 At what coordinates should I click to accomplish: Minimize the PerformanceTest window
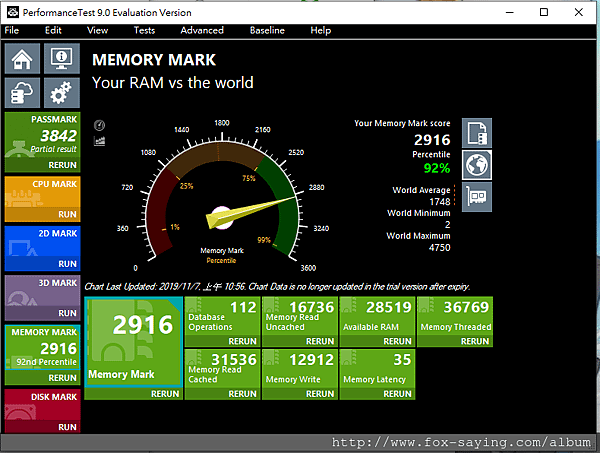(509, 12)
